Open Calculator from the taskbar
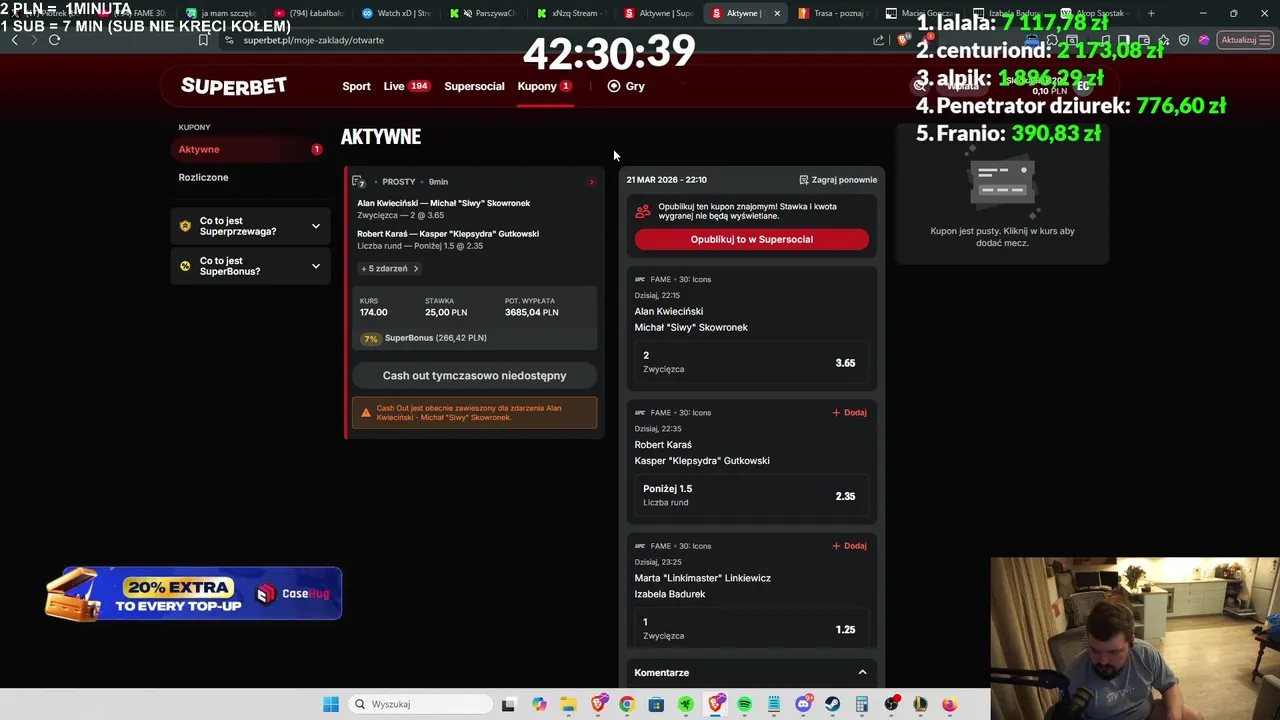The image size is (1280, 720). coord(862,704)
